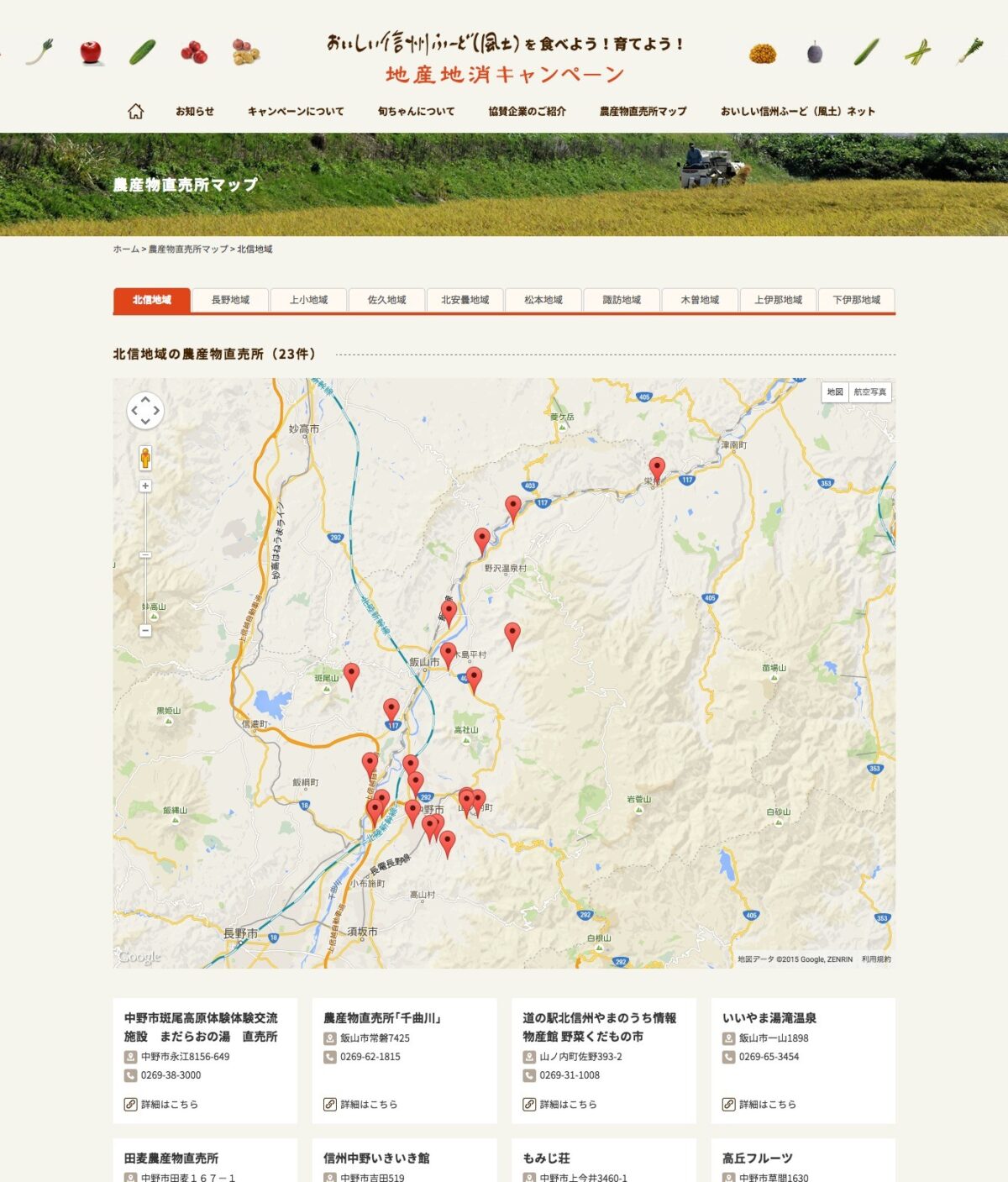Image resolution: width=1008 pixels, height=1182 pixels.
Task: Zoom in with the map plus button
Action: coord(145,486)
